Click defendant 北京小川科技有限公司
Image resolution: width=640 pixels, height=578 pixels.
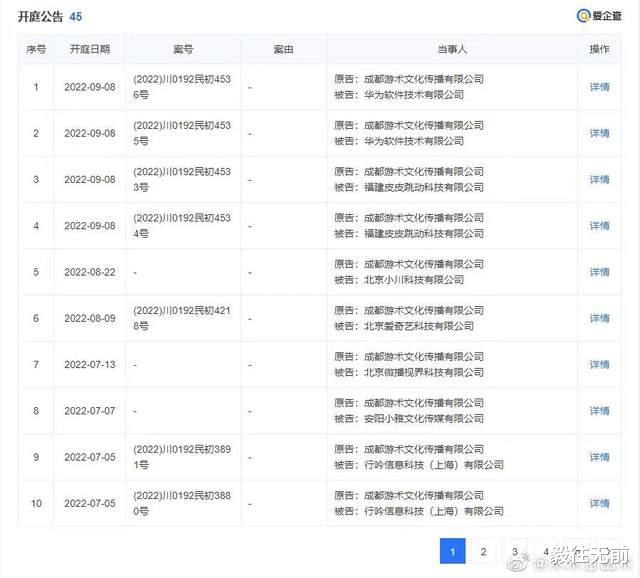coord(414,280)
